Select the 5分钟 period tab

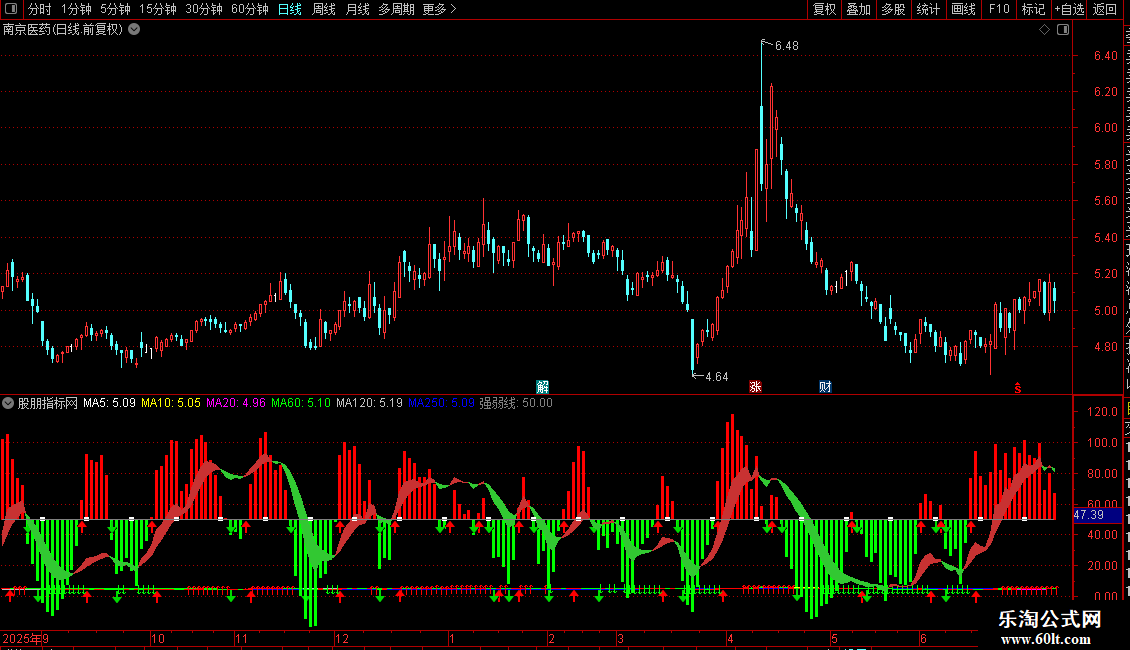(115, 9)
